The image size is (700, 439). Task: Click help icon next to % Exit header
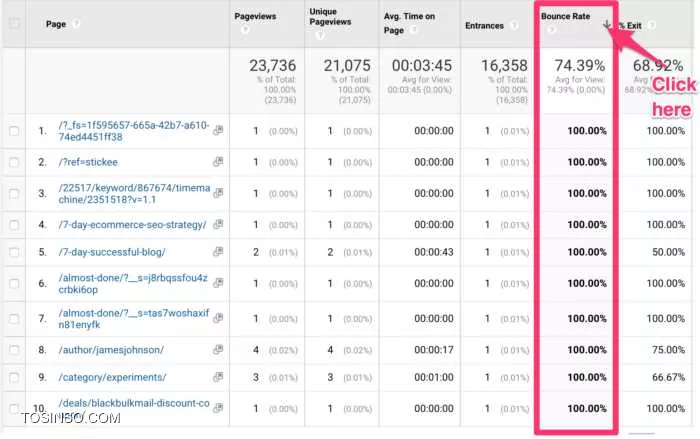tap(652, 25)
